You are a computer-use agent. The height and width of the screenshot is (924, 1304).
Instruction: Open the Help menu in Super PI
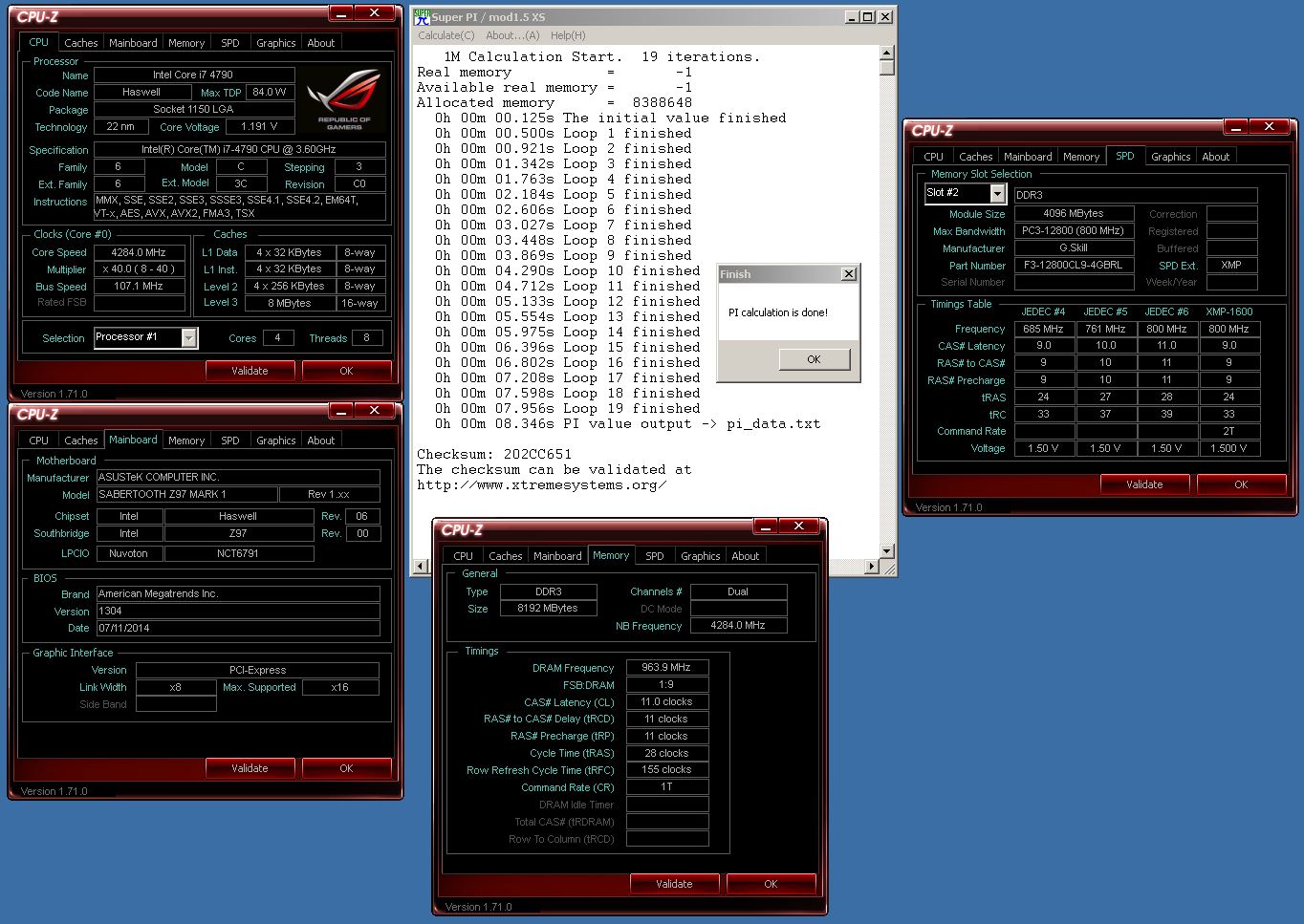pyautogui.click(x=568, y=35)
